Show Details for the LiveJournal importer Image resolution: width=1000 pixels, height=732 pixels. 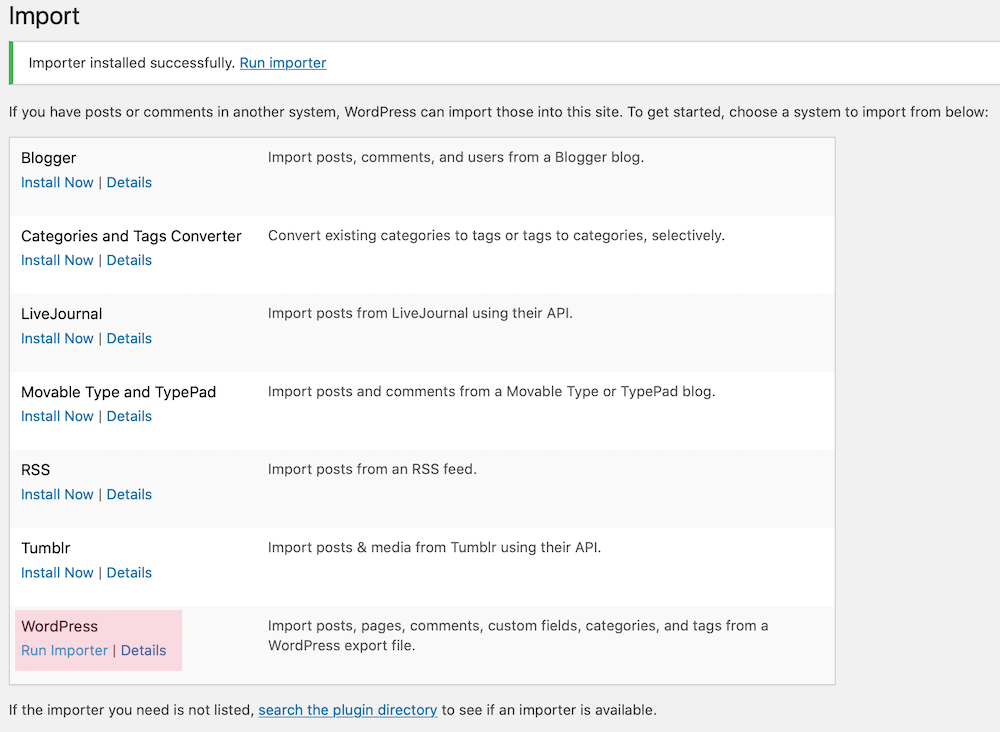pos(129,339)
